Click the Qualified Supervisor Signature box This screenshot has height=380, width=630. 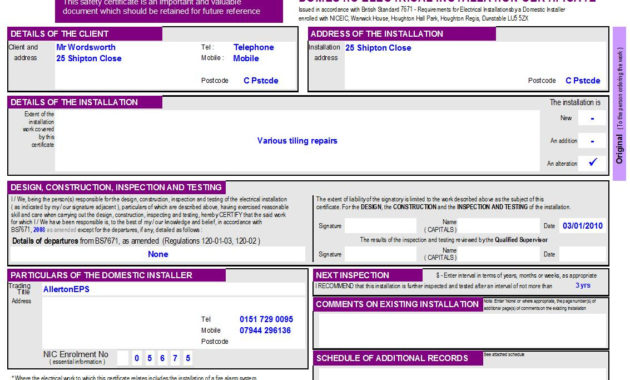point(380,254)
